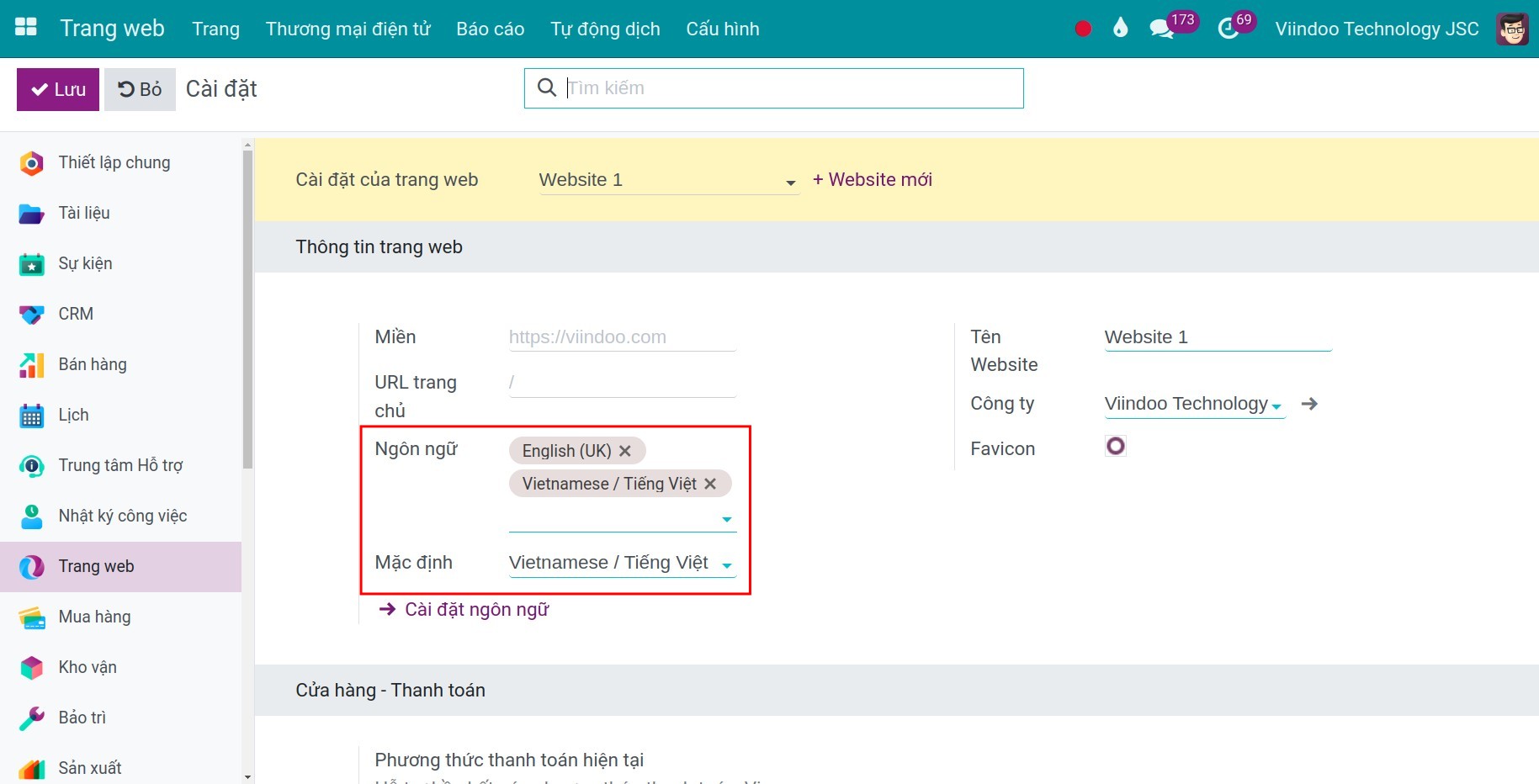Viewport: 1539px width, 784px height.
Task: Open Nhật ký công việc settings section
Action: [x=121, y=516]
